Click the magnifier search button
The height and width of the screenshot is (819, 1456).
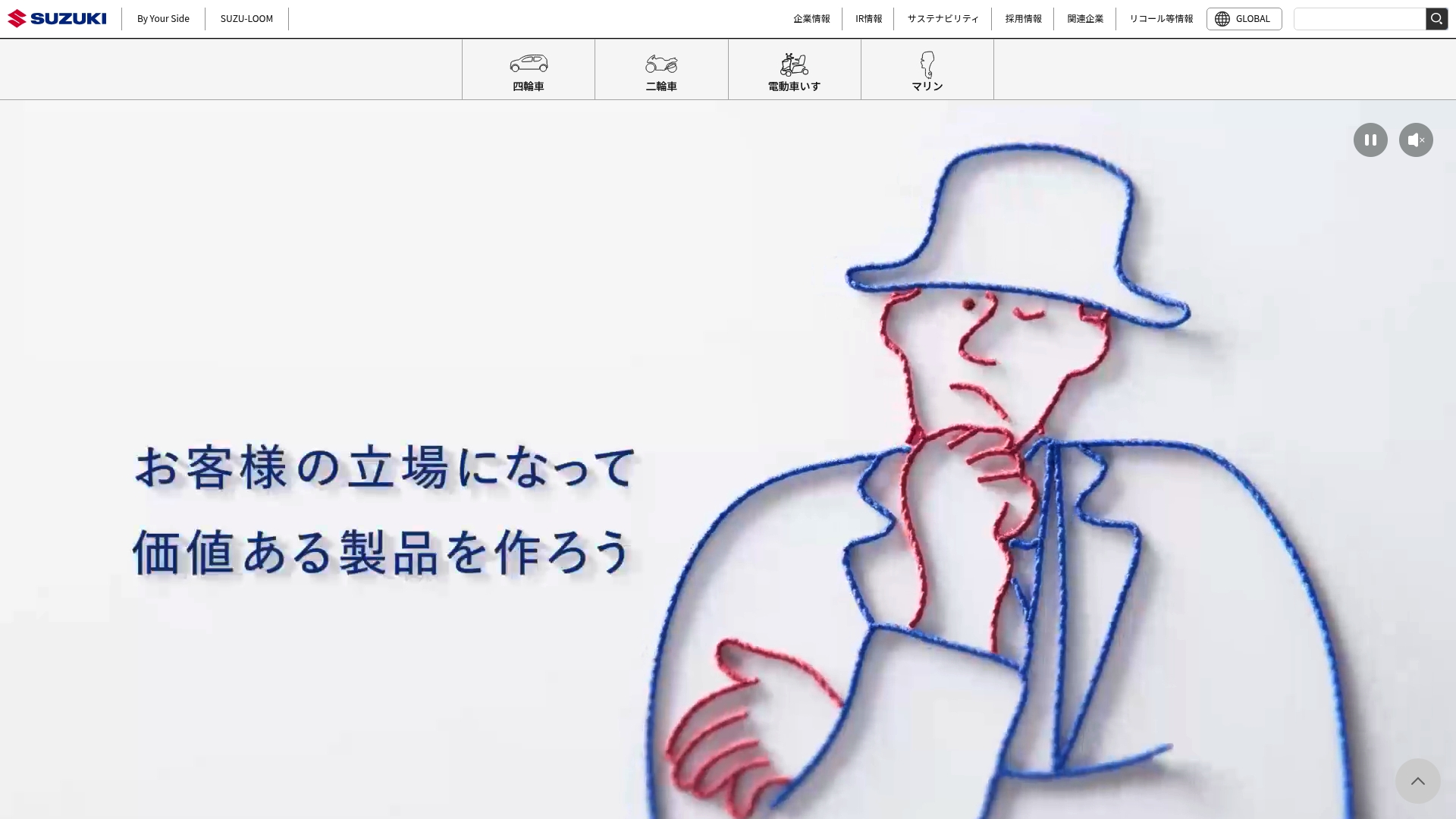(1437, 19)
